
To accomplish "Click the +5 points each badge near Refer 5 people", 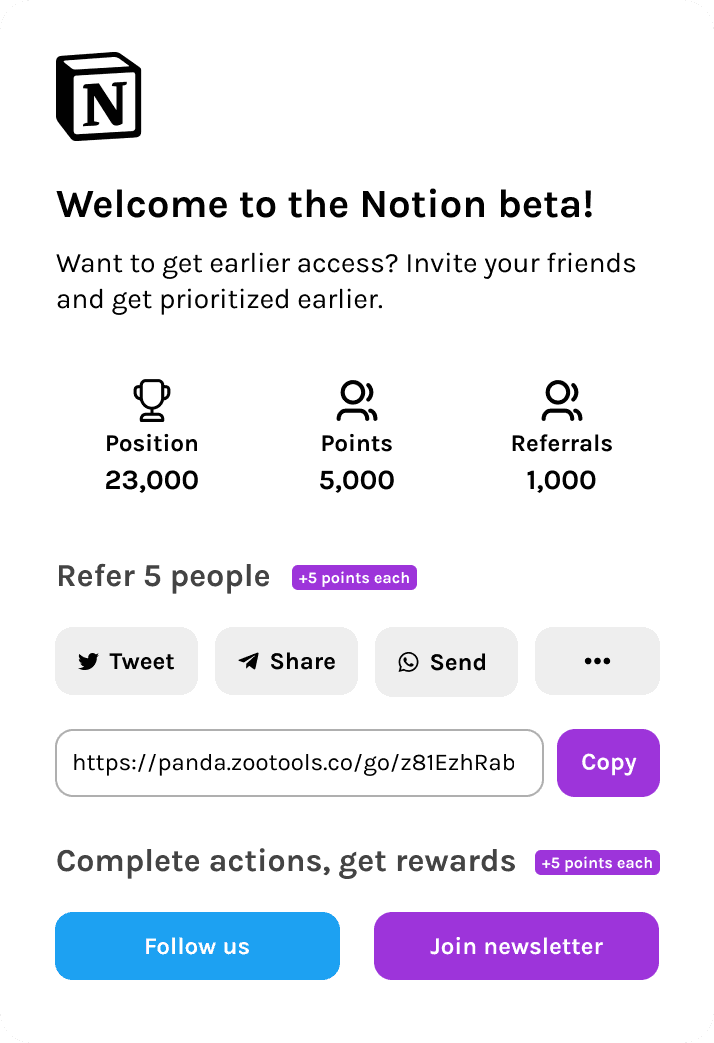I will pyautogui.click(x=354, y=577).
